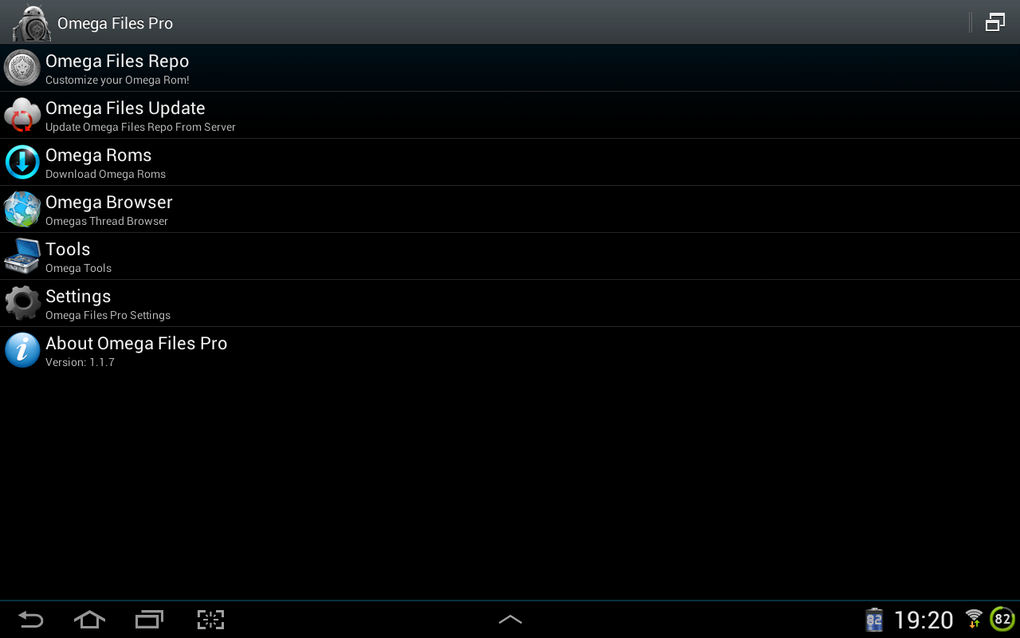The width and height of the screenshot is (1020, 638).
Task: Tap the Android back navigation button
Action: coord(30,620)
